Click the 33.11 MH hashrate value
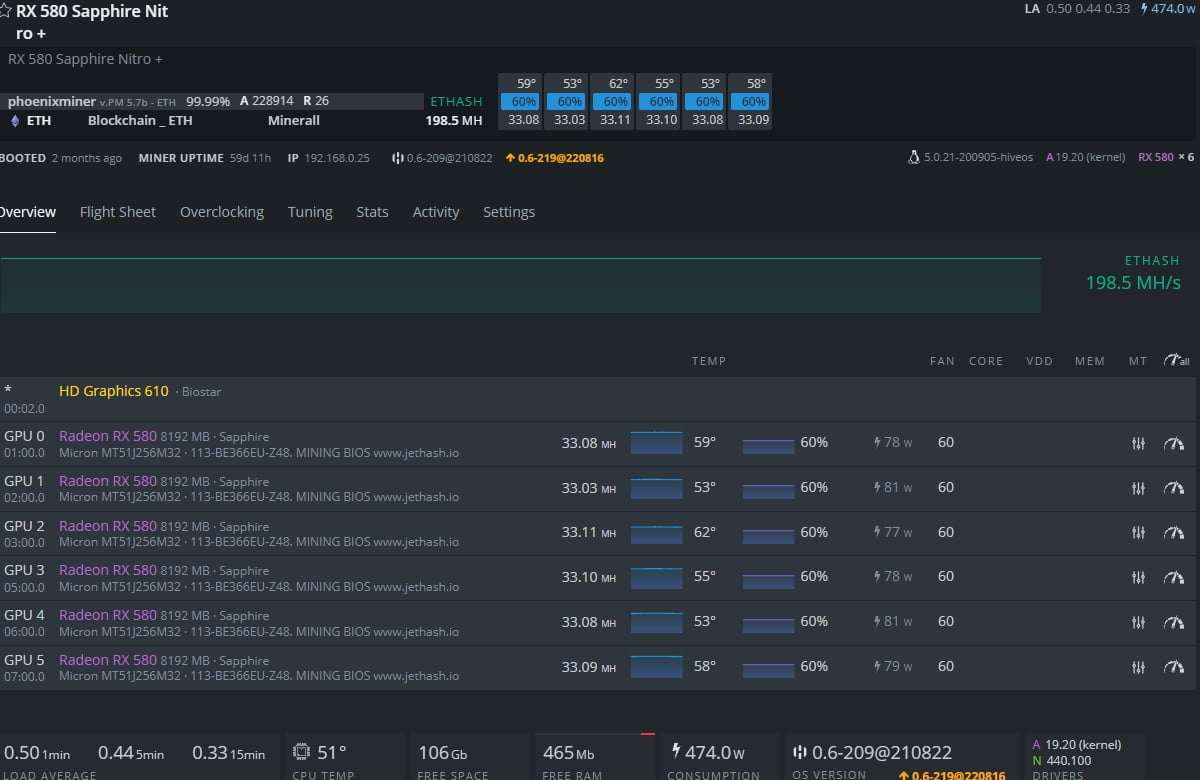Image resolution: width=1200 pixels, height=780 pixels. click(588, 532)
